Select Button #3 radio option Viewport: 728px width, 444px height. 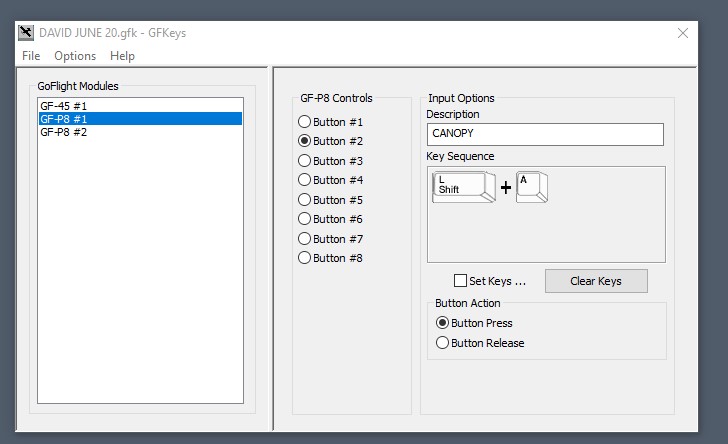click(305, 161)
